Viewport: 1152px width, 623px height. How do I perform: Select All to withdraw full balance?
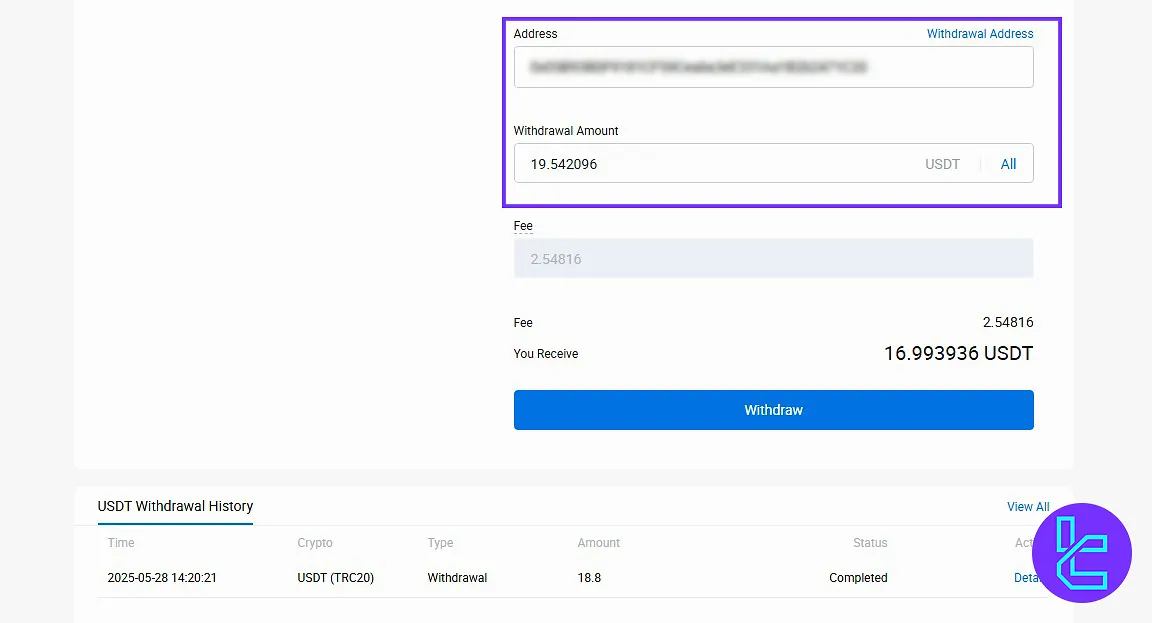point(1008,164)
